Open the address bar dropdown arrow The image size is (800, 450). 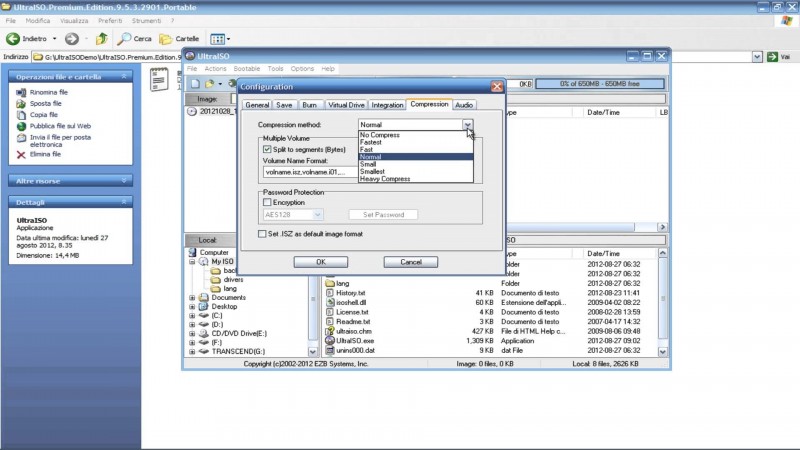tap(757, 57)
